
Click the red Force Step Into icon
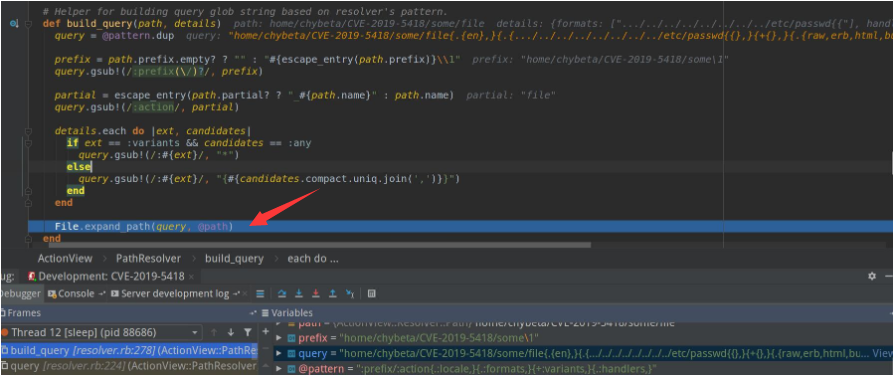pos(316,294)
